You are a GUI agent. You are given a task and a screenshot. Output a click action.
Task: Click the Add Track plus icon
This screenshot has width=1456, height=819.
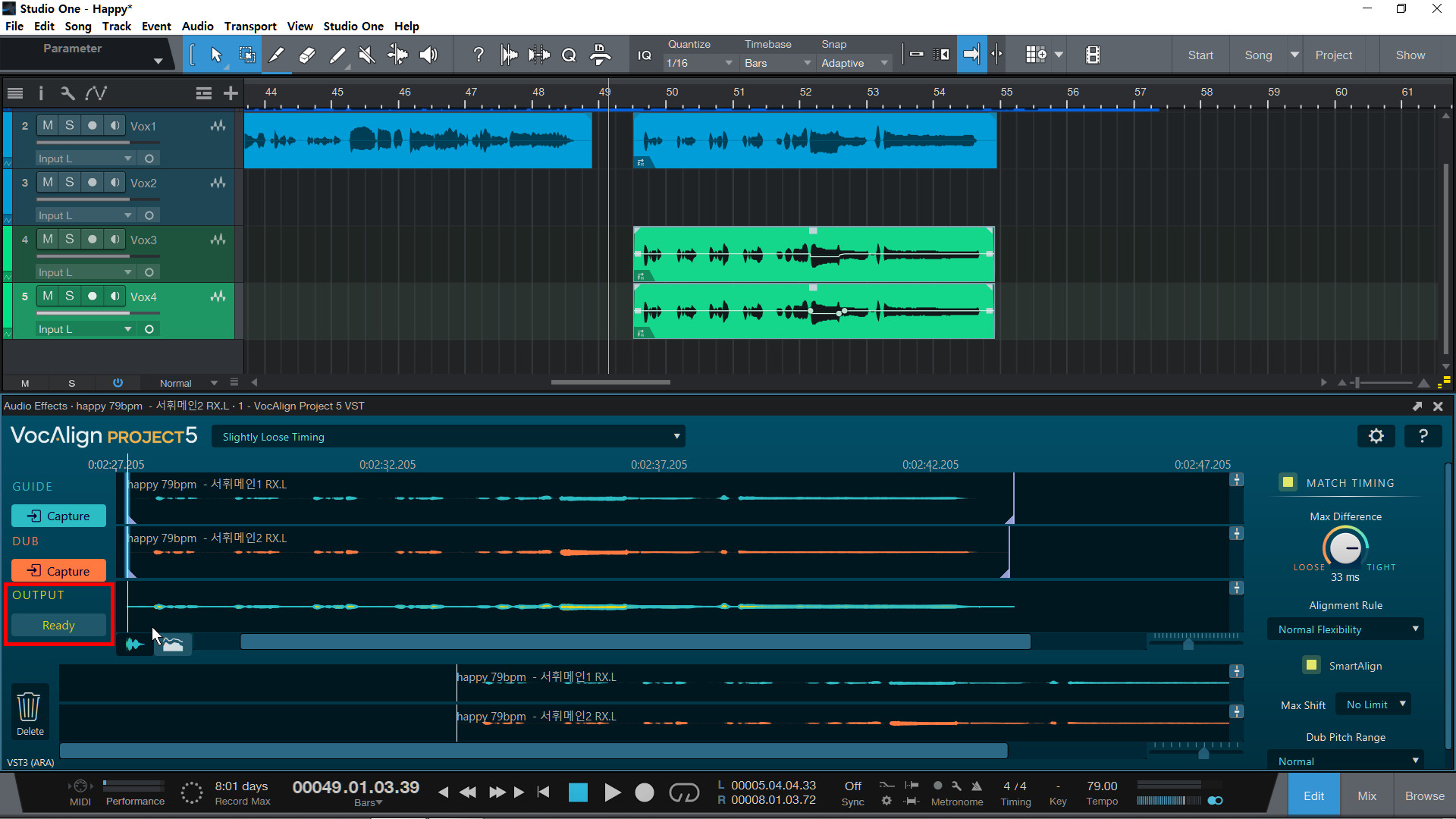pos(231,93)
